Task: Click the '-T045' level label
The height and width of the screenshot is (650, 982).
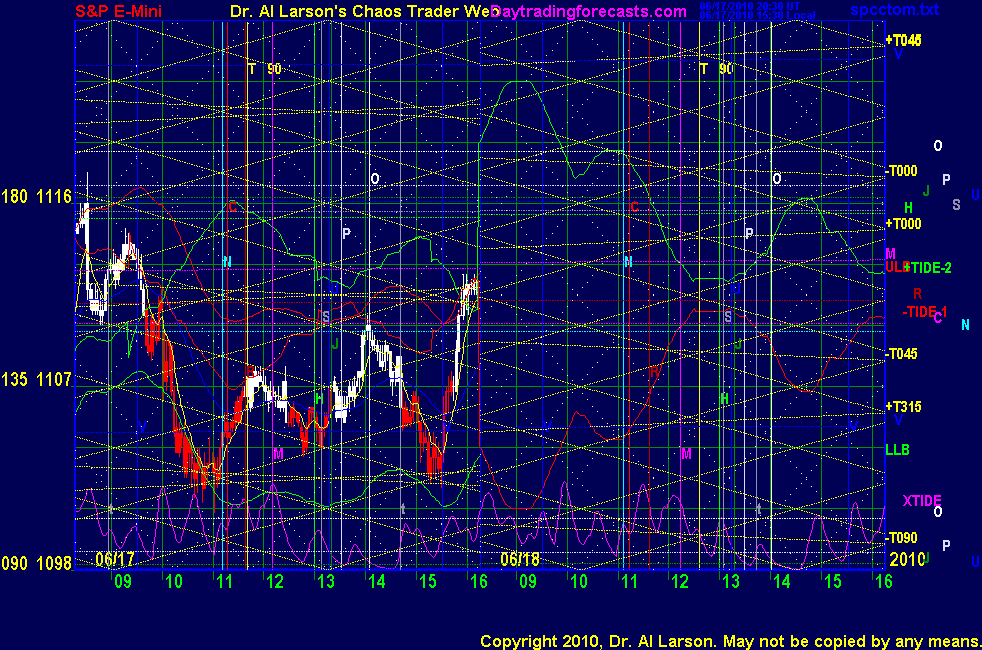Action: 901,354
